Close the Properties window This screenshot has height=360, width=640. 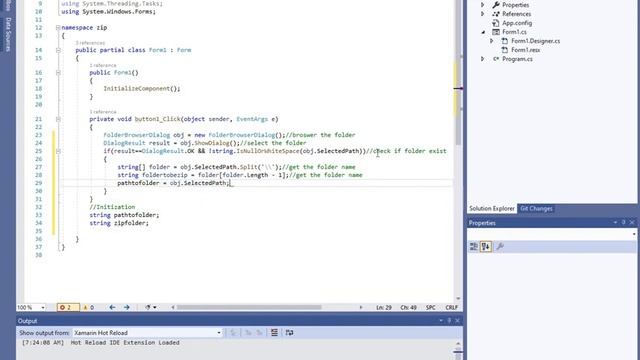632,222
